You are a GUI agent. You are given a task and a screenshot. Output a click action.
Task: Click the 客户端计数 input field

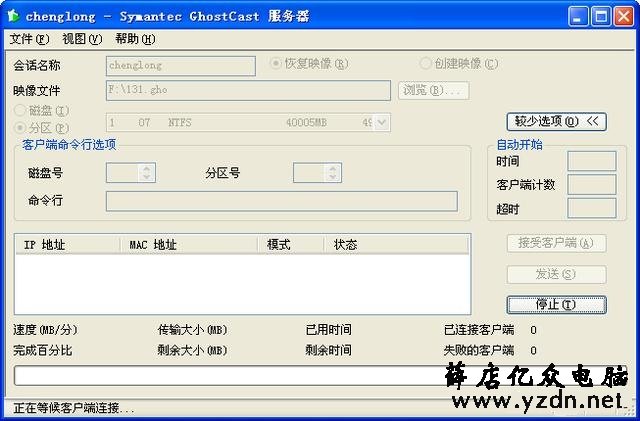tap(592, 185)
